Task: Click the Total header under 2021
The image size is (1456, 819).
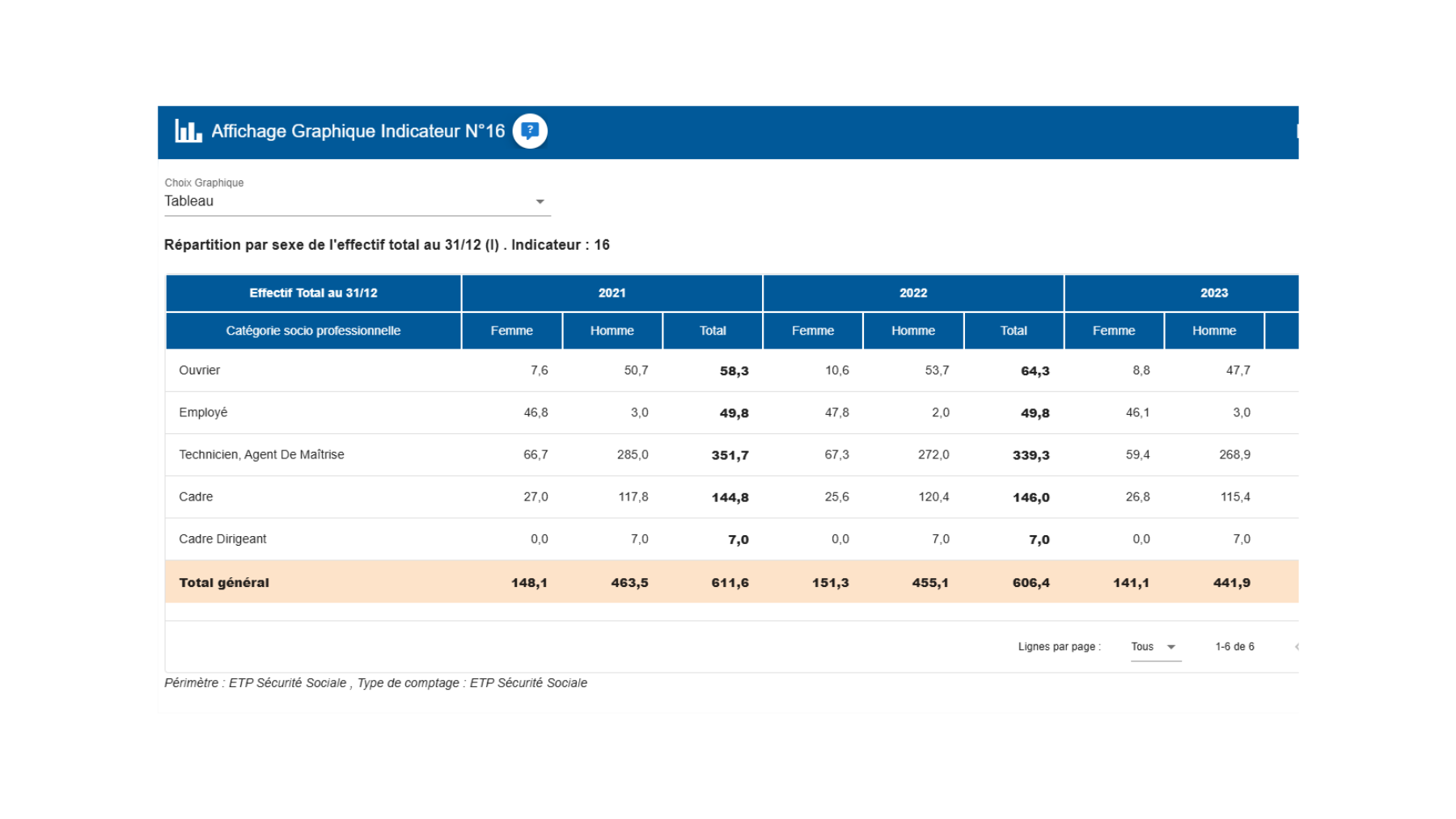Action: pyautogui.click(x=712, y=331)
